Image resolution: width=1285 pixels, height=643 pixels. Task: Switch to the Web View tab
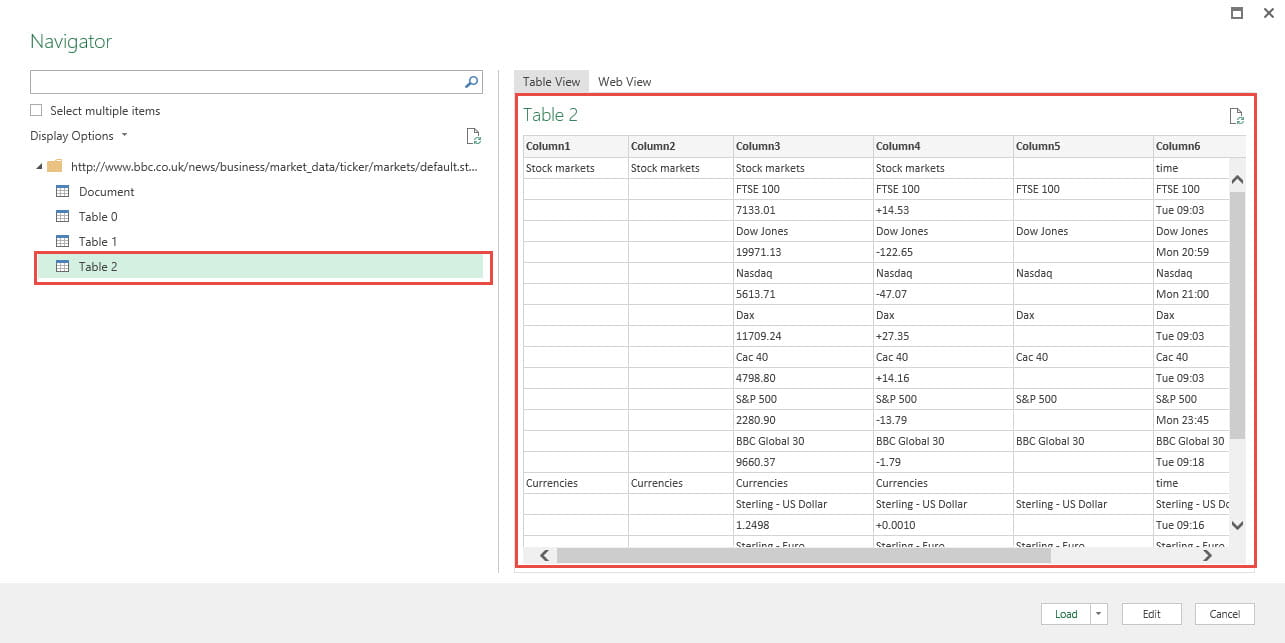[x=624, y=82]
